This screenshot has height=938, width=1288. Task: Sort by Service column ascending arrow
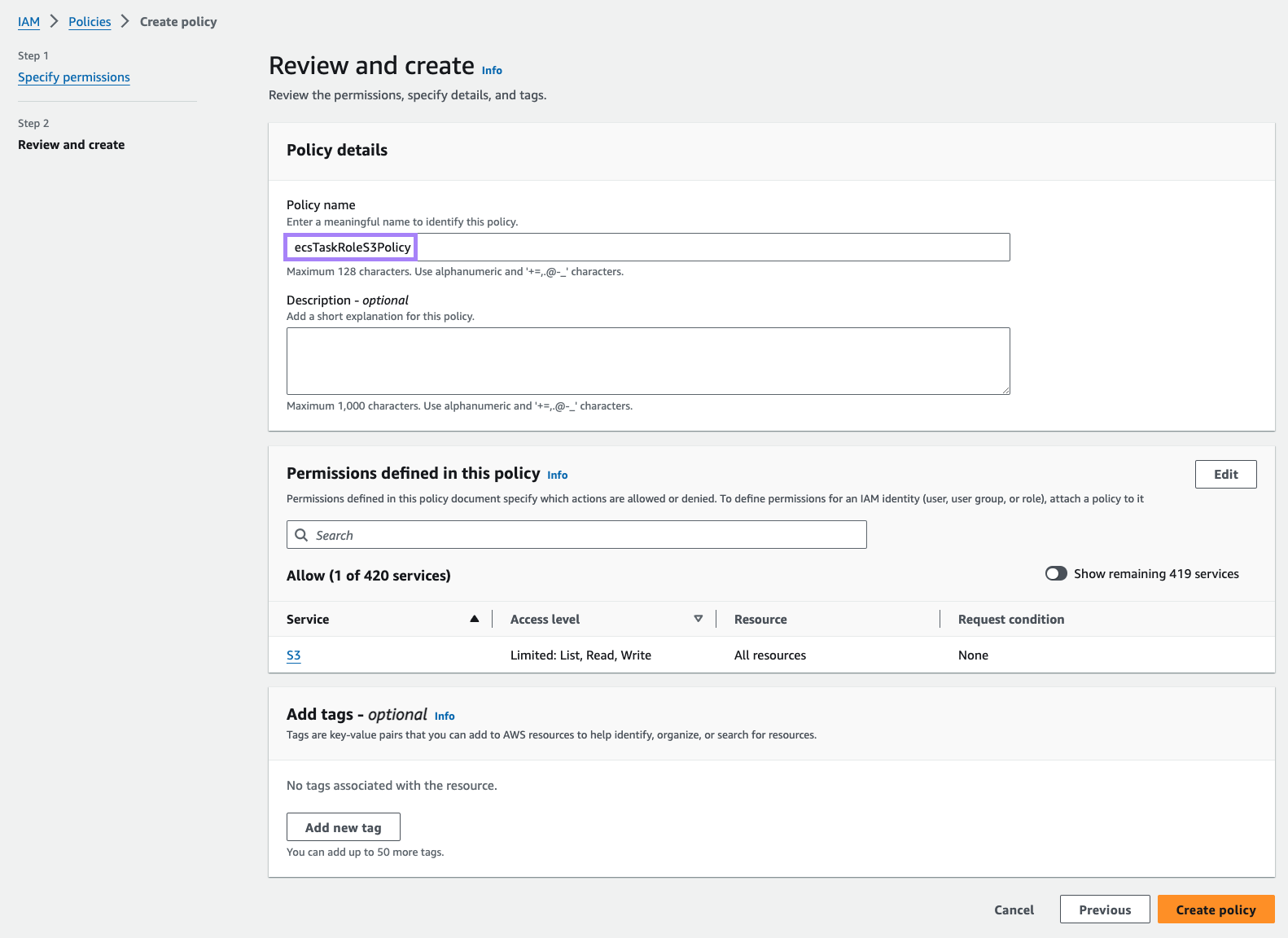pyautogui.click(x=474, y=619)
